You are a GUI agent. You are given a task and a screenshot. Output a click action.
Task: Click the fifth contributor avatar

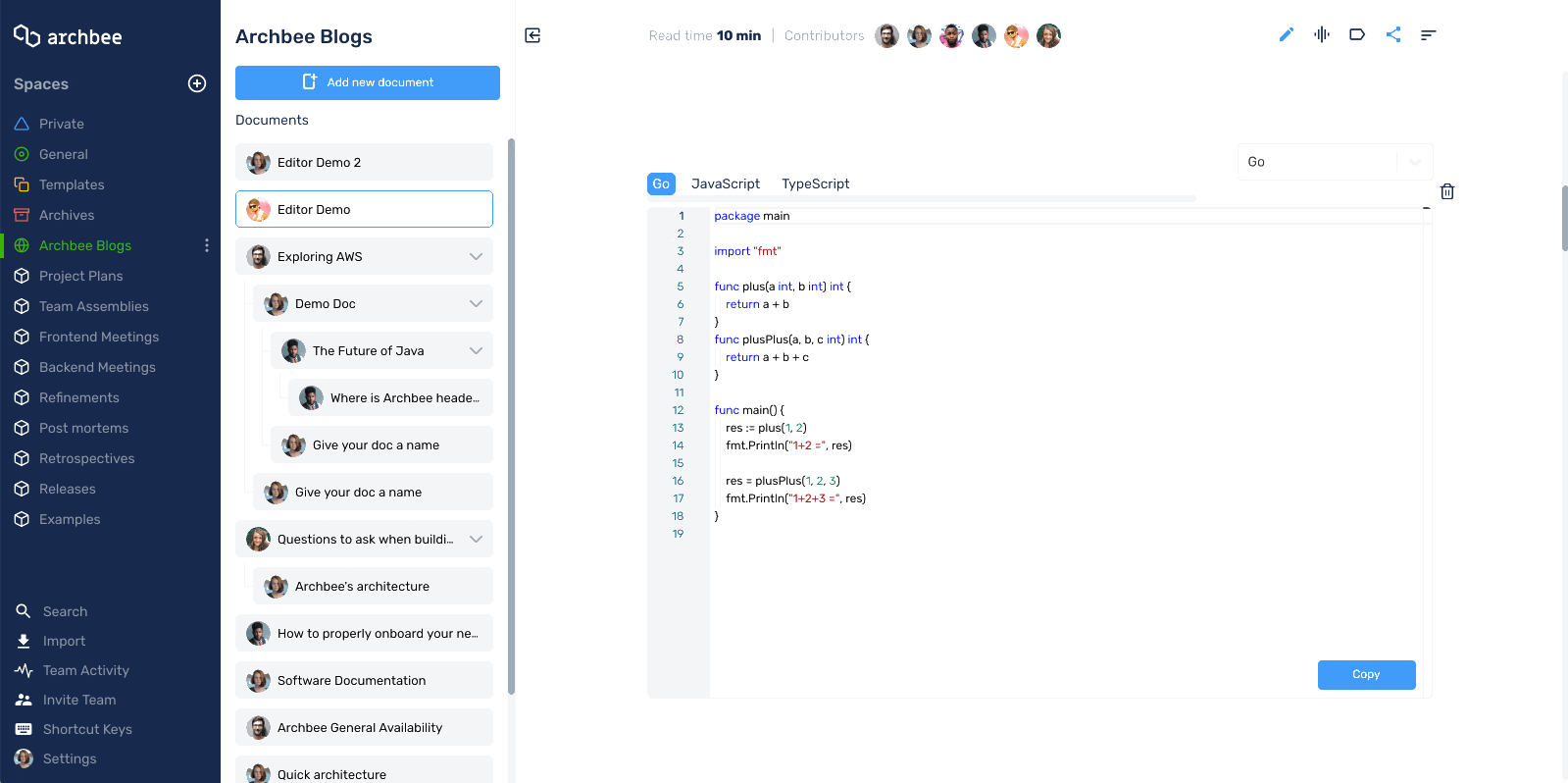[x=1016, y=36]
